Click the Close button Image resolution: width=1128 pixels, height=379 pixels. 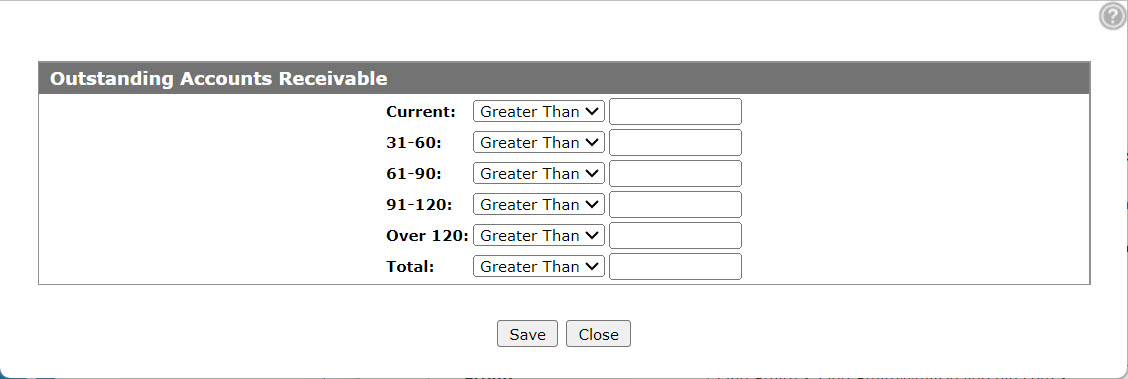599,334
